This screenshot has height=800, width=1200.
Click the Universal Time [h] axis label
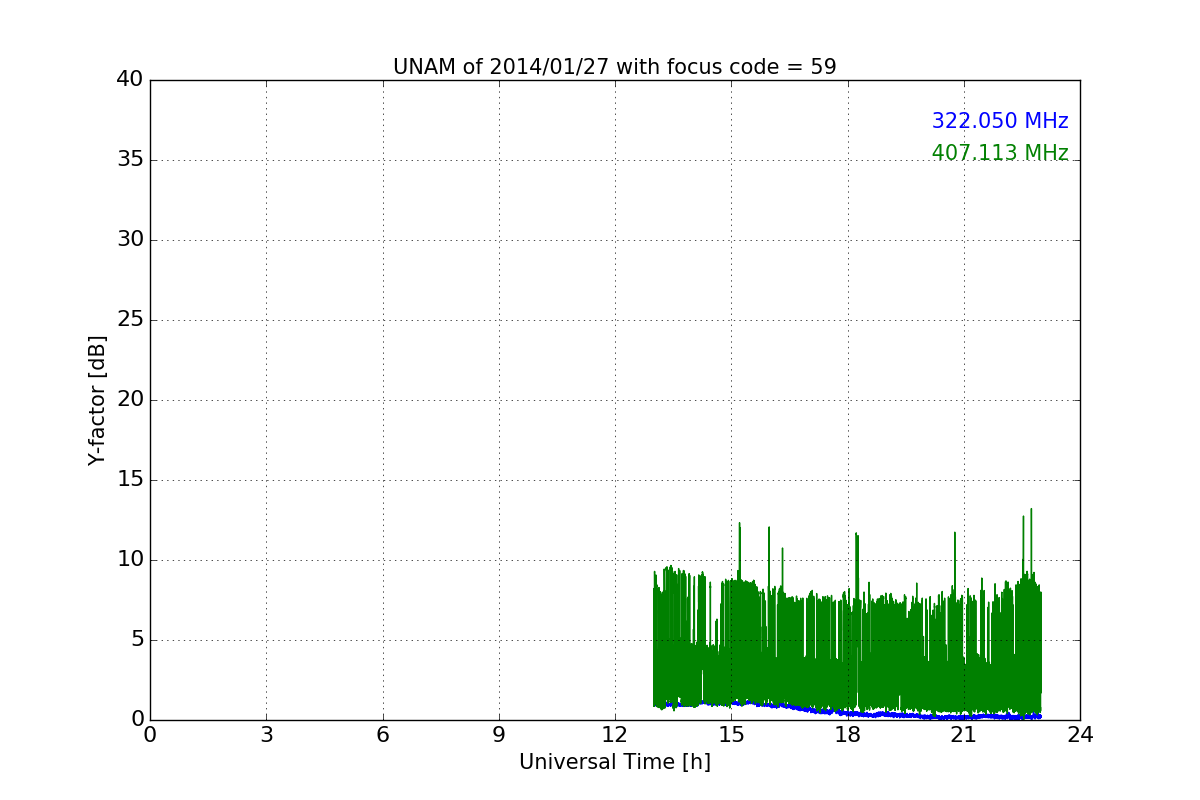[x=614, y=762]
